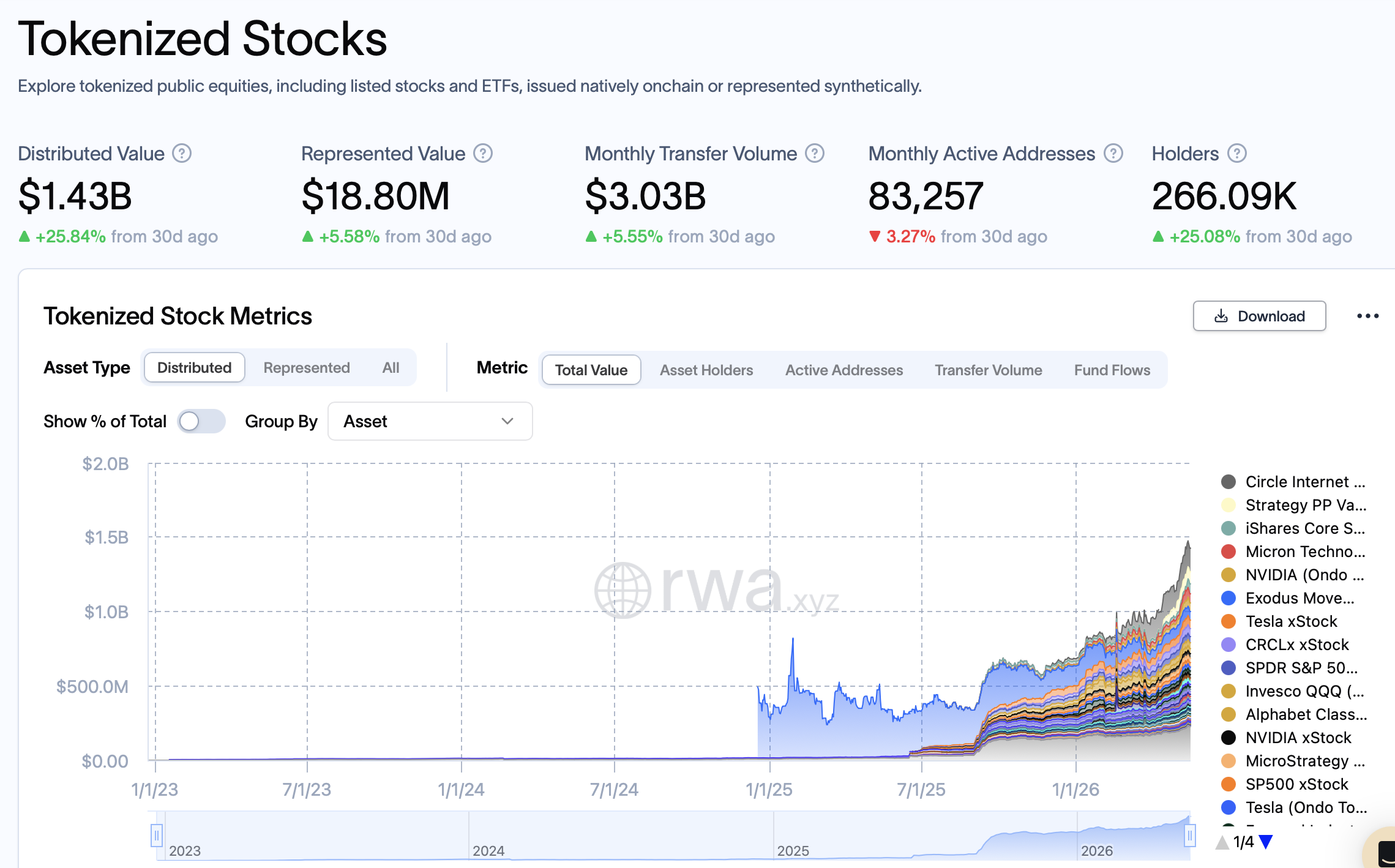Image resolution: width=1395 pixels, height=868 pixels.
Task: Click the Download button
Action: coord(1259,316)
